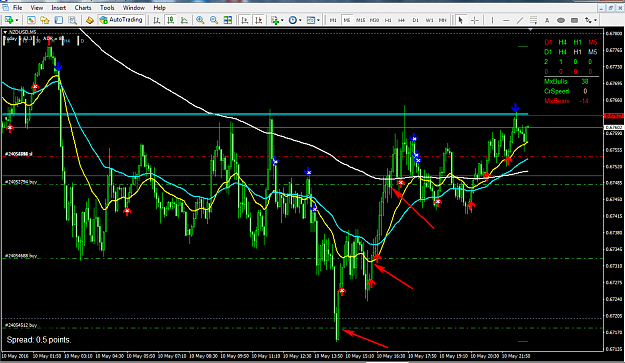
Task: Open the File menu
Action: point(18,8)
